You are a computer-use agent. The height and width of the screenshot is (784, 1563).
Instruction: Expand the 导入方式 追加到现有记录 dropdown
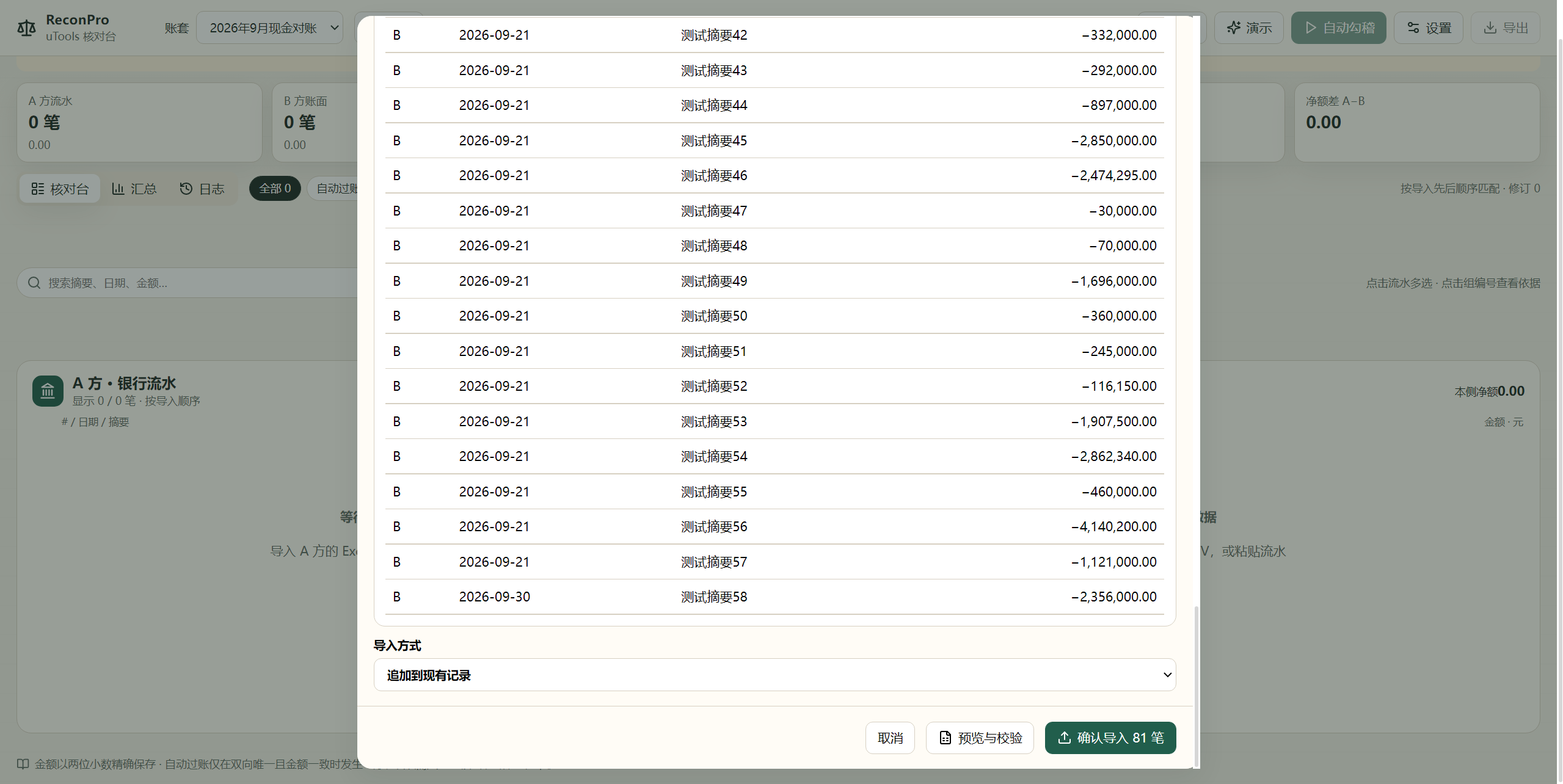(774, 675)
